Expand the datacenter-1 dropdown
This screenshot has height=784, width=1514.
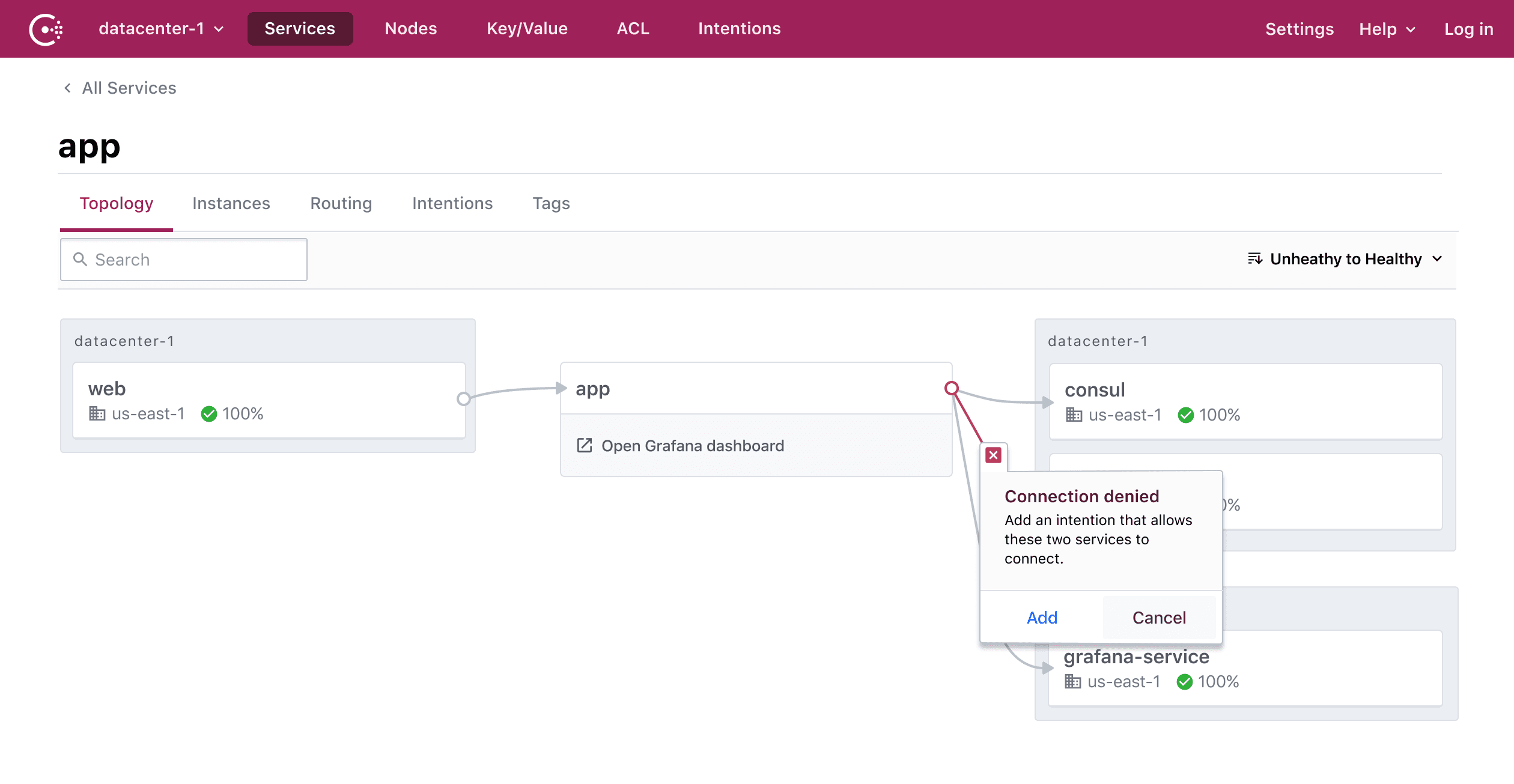[x=161, y=29]
